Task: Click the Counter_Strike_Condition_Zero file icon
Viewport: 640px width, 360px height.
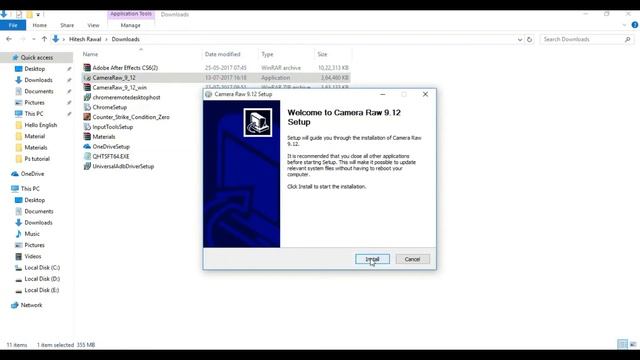Action: pyautogui.click(x=87, y=117)
